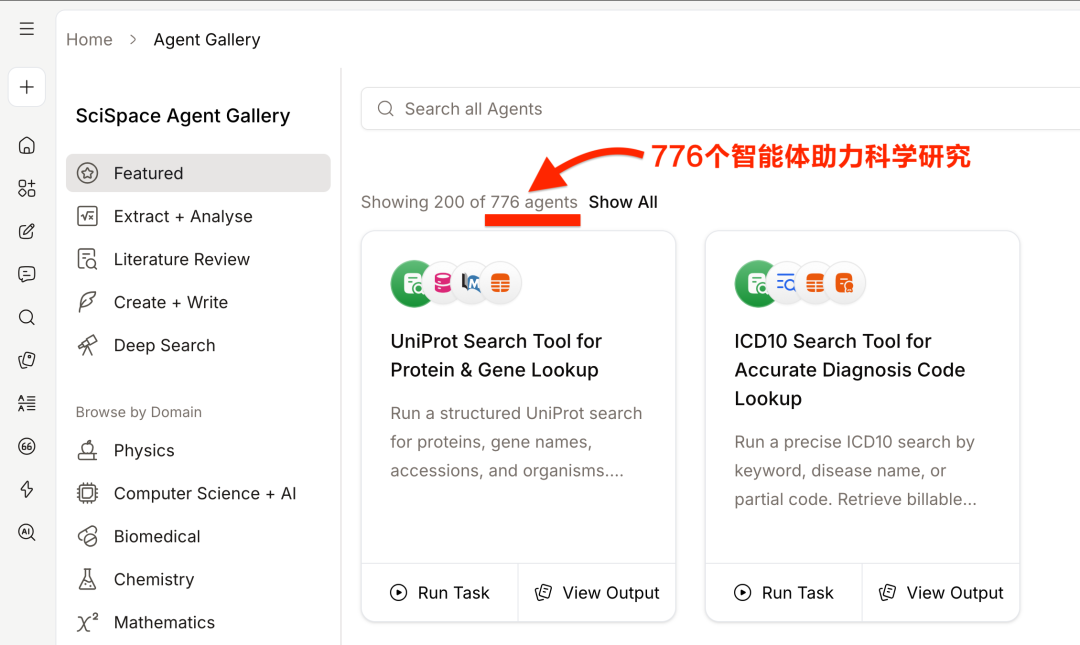Screen dimensions: 1080x645
Task: Open the Mathematics domain
Action: coord(164,622)
